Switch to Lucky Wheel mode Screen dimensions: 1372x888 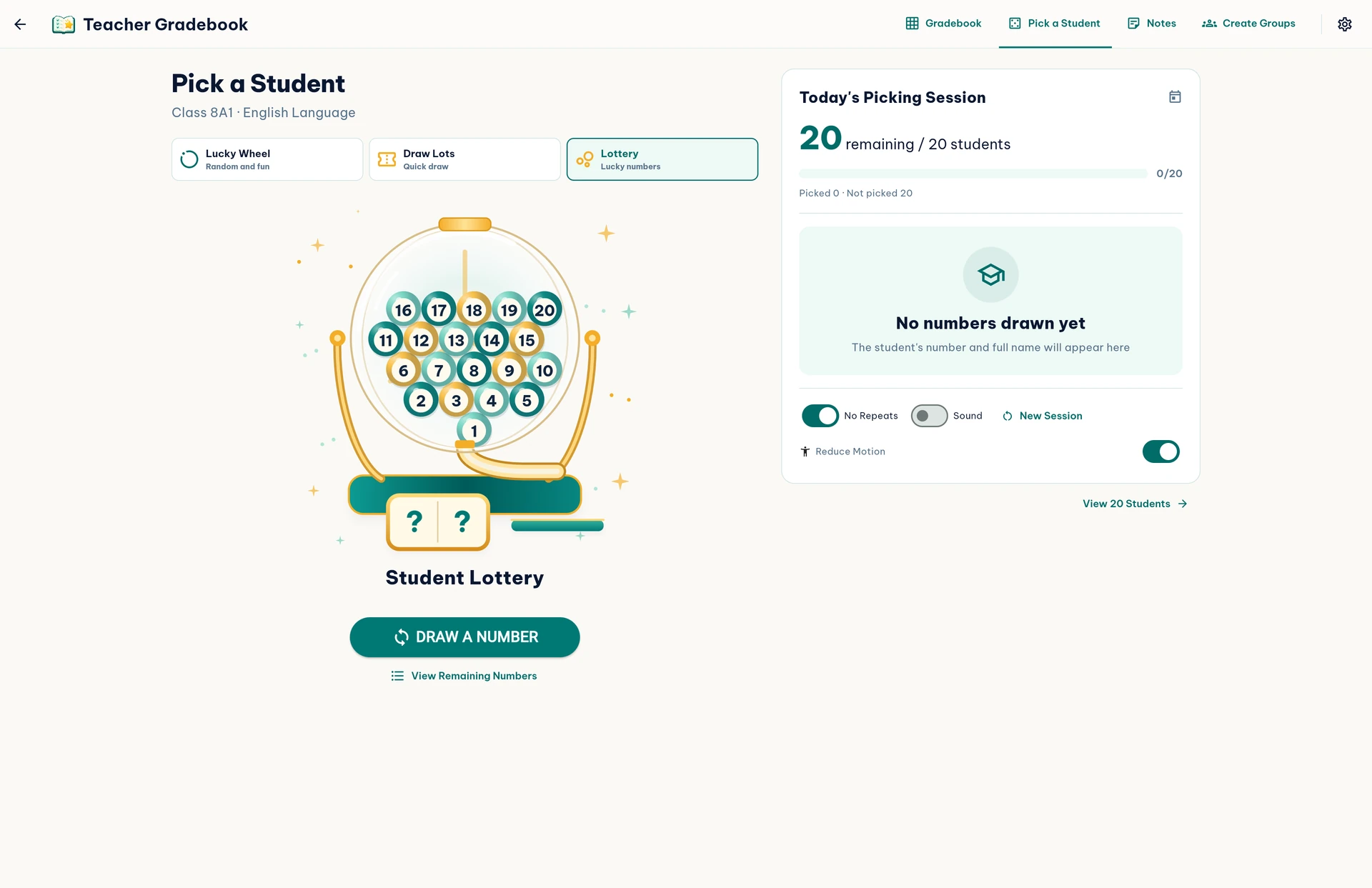267,159
